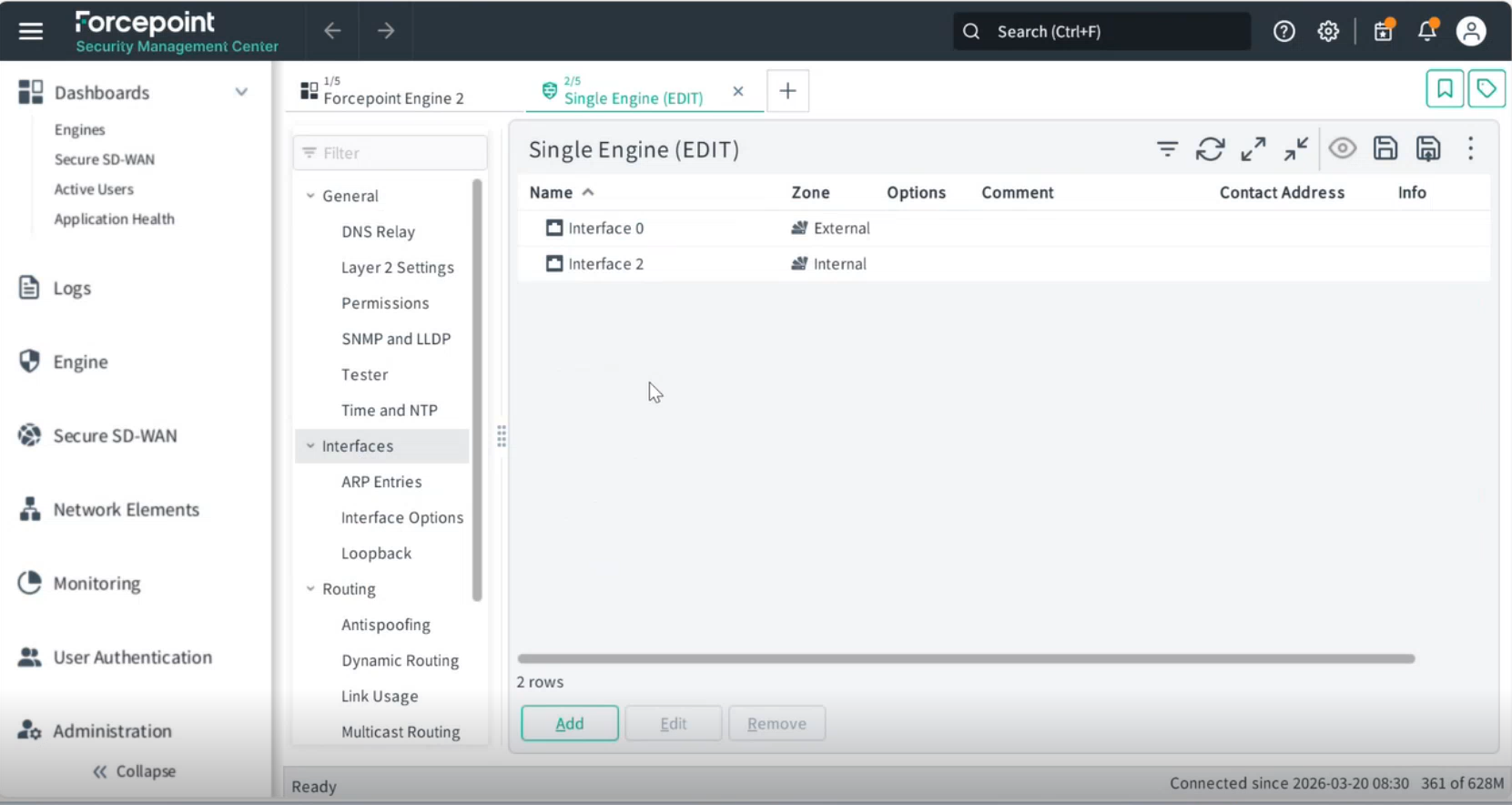The height and width of the screenshot is (805, 1512).
Task: Expand all with diverging arrows icon
Action: tap(1253, 148)
